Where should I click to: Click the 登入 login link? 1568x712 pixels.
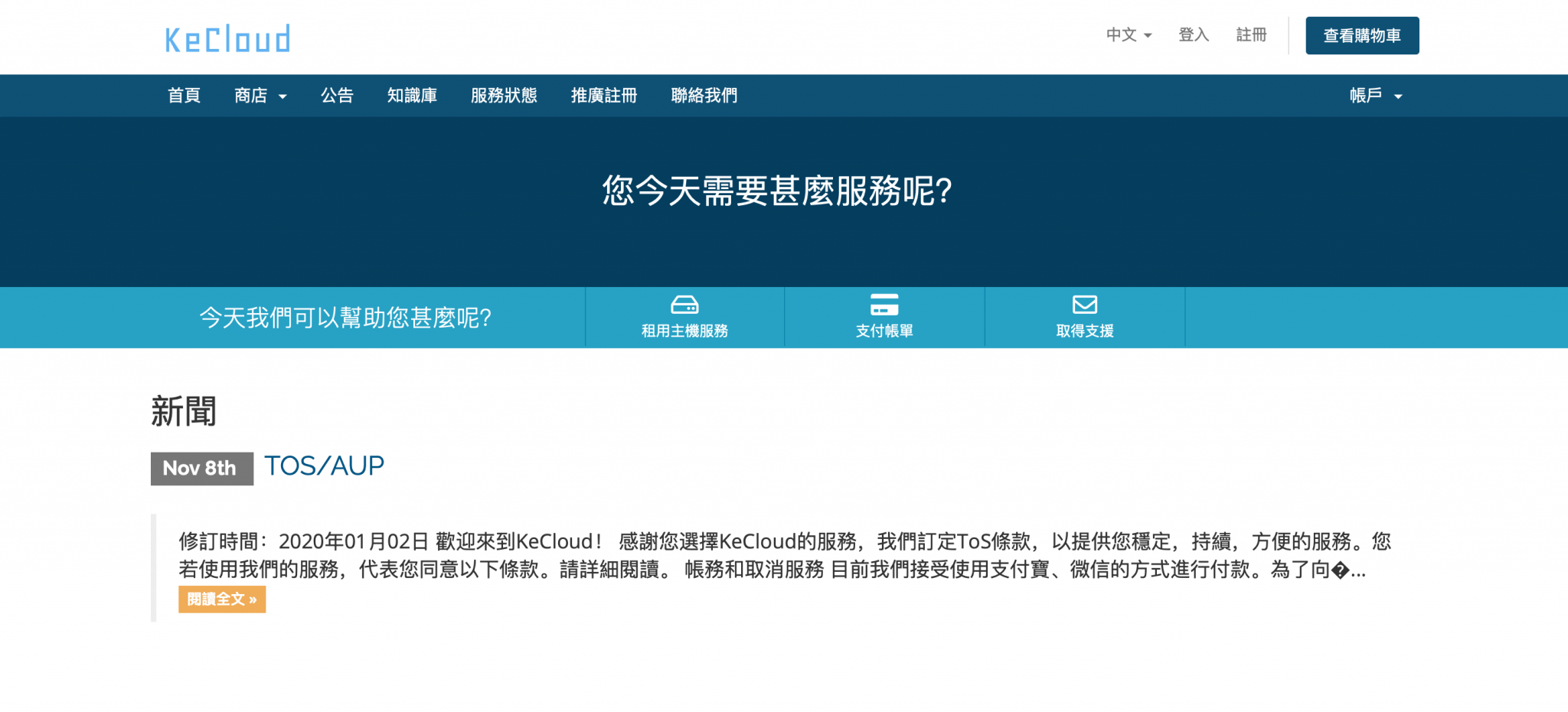pyautogui.click(x=1193, y=35)
